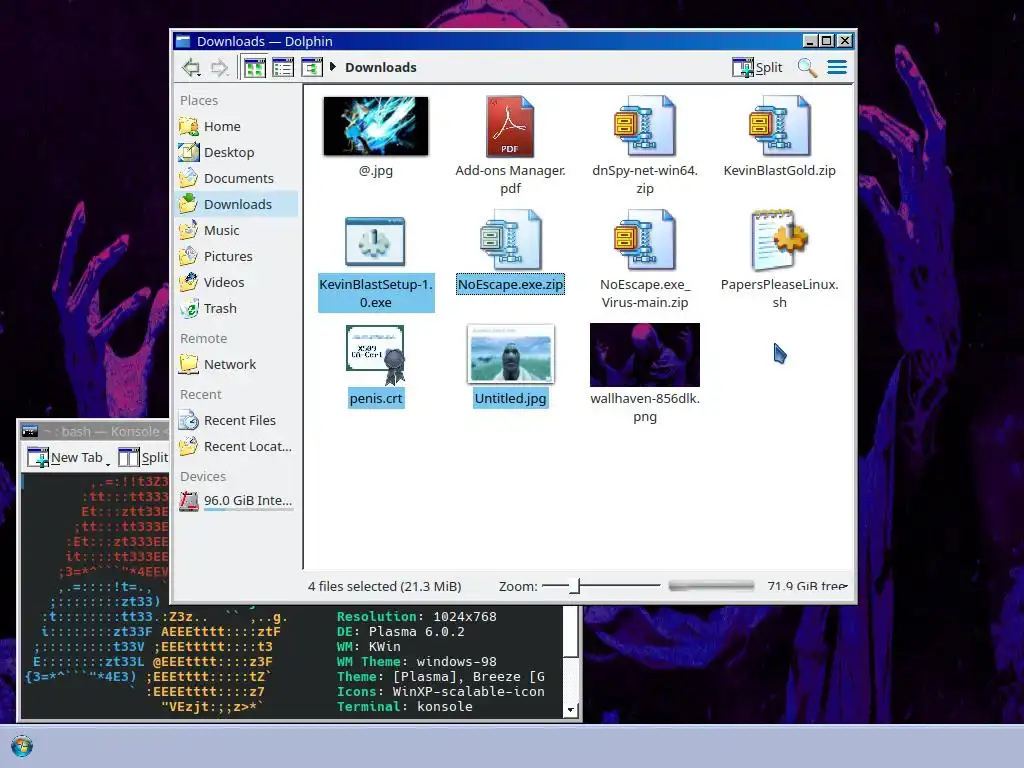This screenshot has width=1024, height=768.
Task: Select the Untitled.jpg thumbnail
Action: tap(511, 354)
